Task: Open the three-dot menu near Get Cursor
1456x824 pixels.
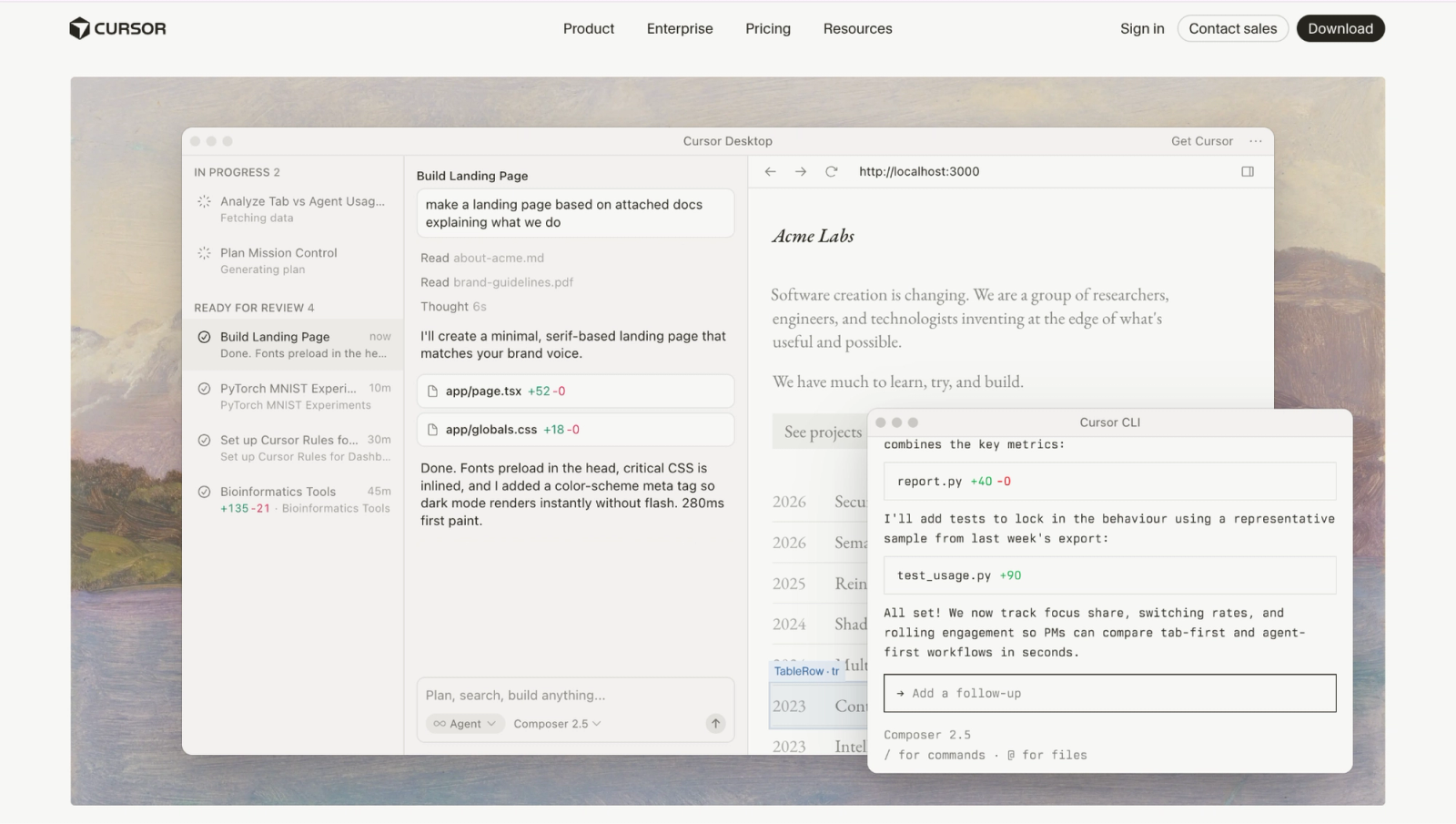Action: (1256, 141)
